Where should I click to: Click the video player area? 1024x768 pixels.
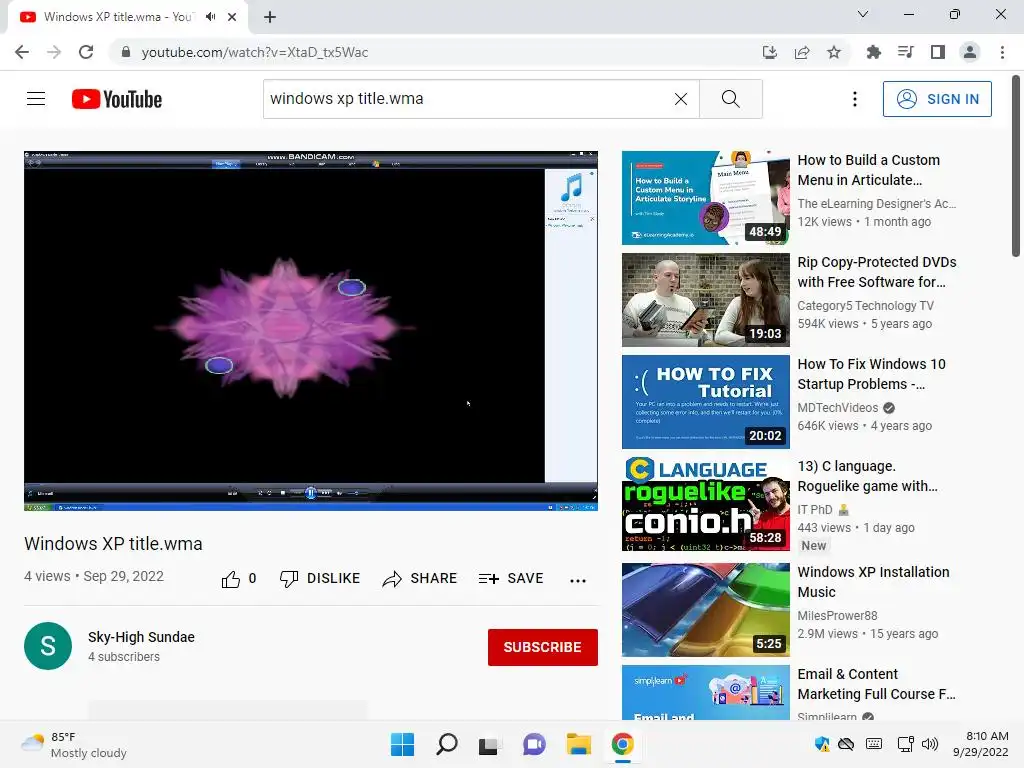tap(311, 330)
